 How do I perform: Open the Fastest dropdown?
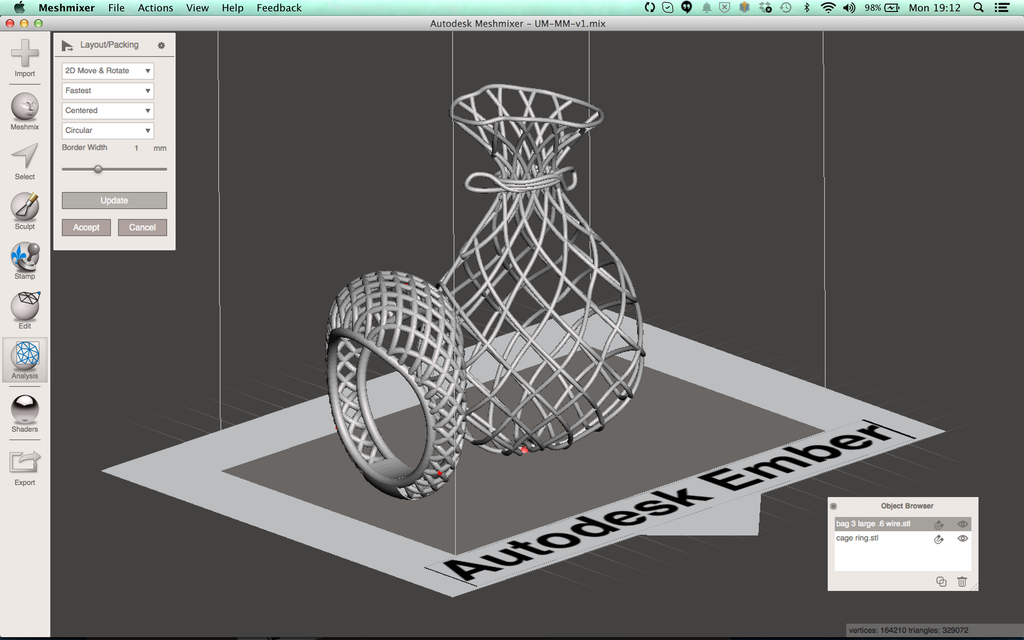pos(108,91)
